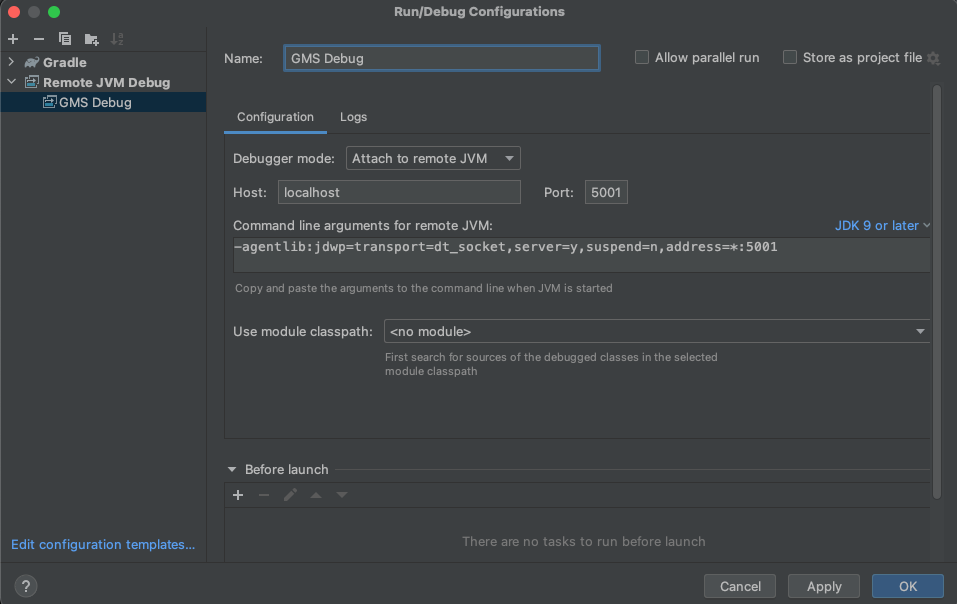Open Edit configuration templates link
957x604 pixels.
tap(103, 545)
